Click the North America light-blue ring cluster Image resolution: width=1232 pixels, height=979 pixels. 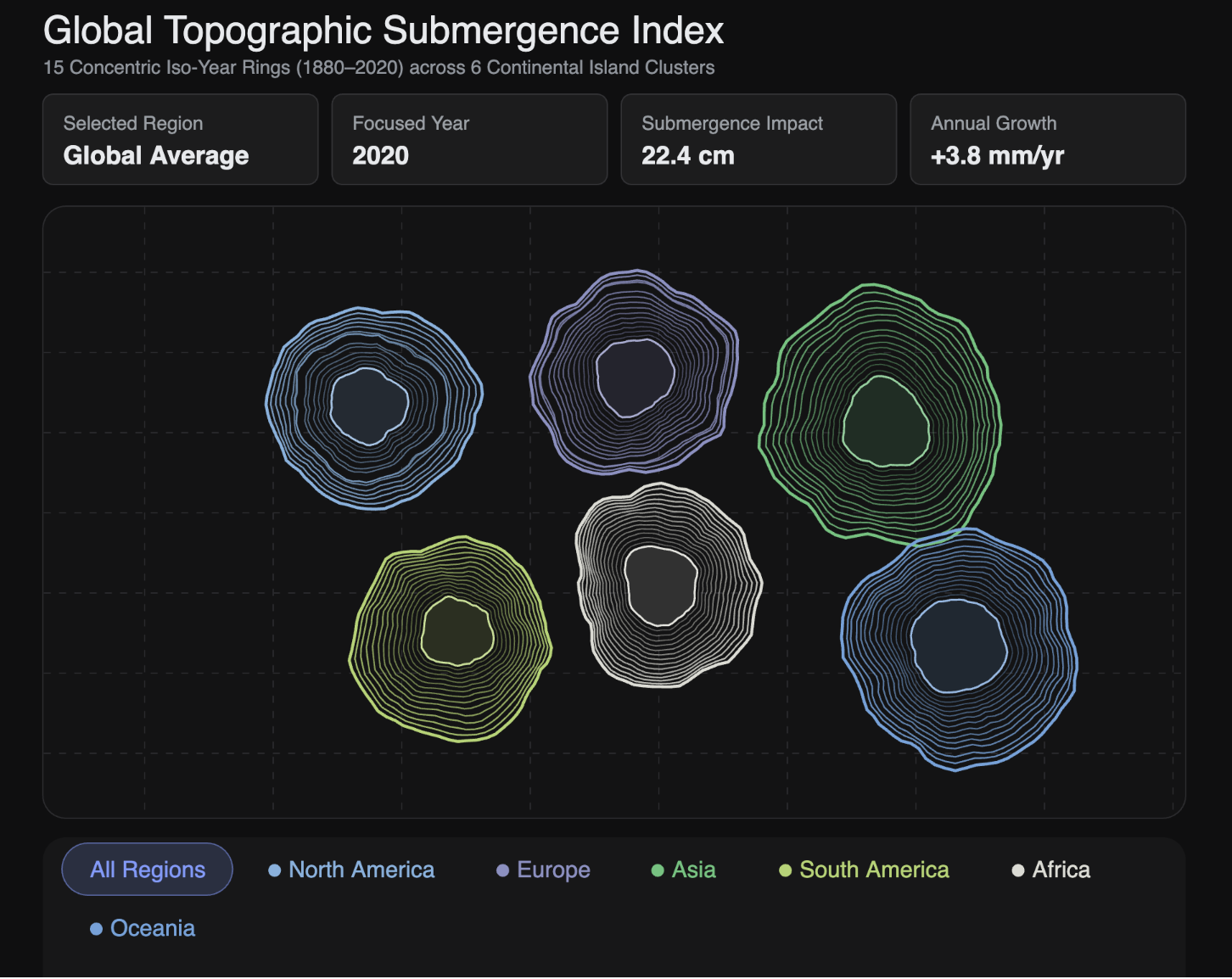pyautogui.click(x=373, y=408)
